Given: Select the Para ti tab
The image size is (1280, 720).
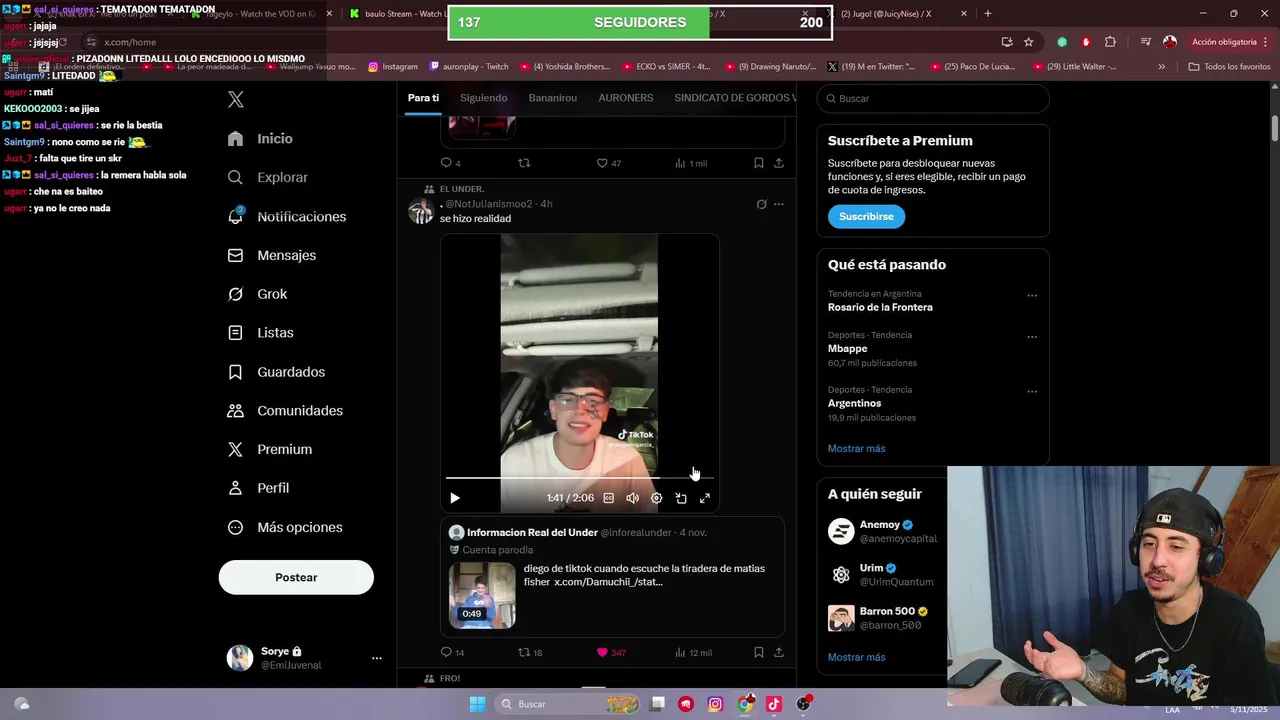Looking at the screenshot, I should click(x=423, y=98).
